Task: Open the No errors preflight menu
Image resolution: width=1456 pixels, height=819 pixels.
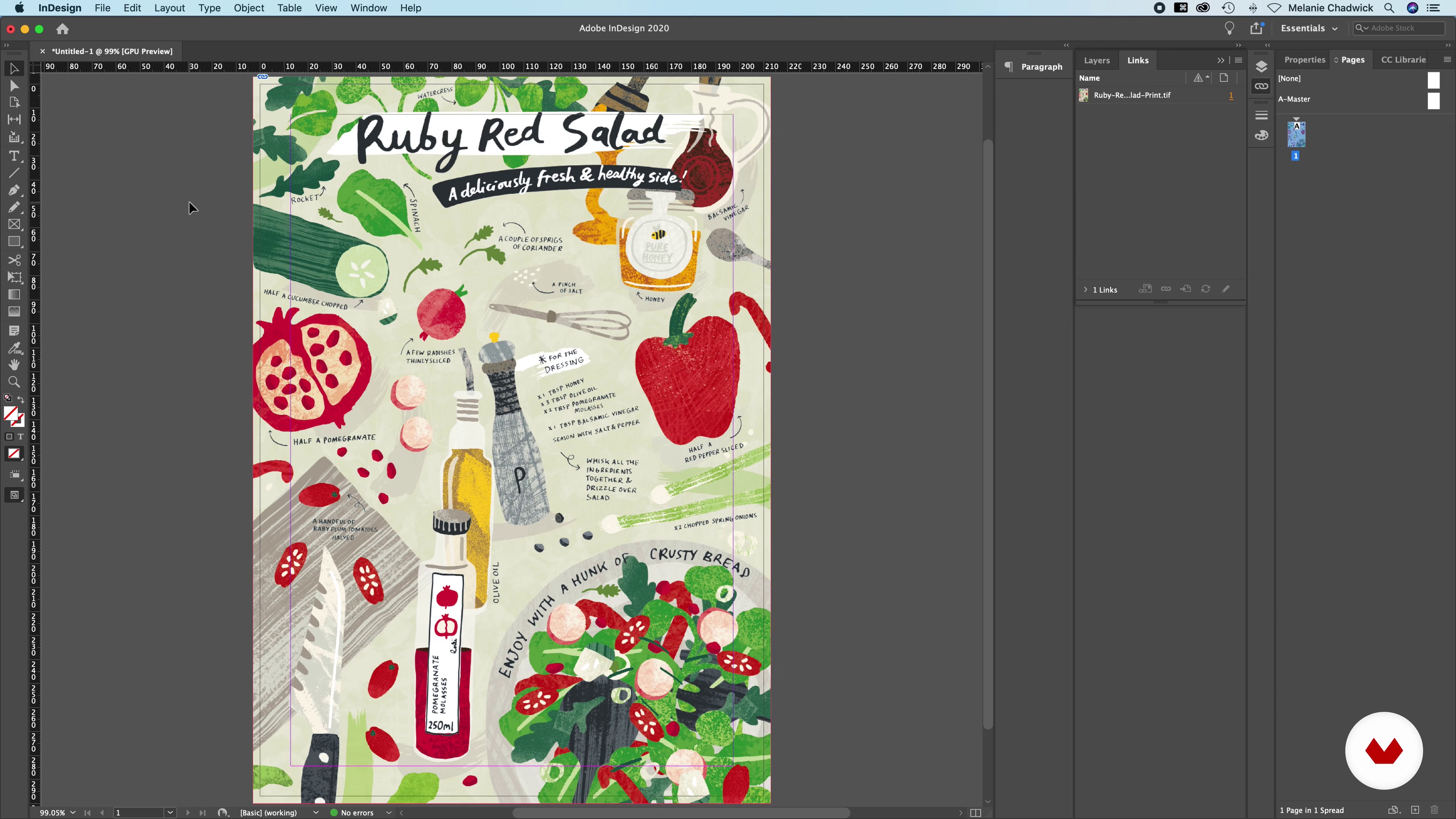Action: (x=389, y=813)
